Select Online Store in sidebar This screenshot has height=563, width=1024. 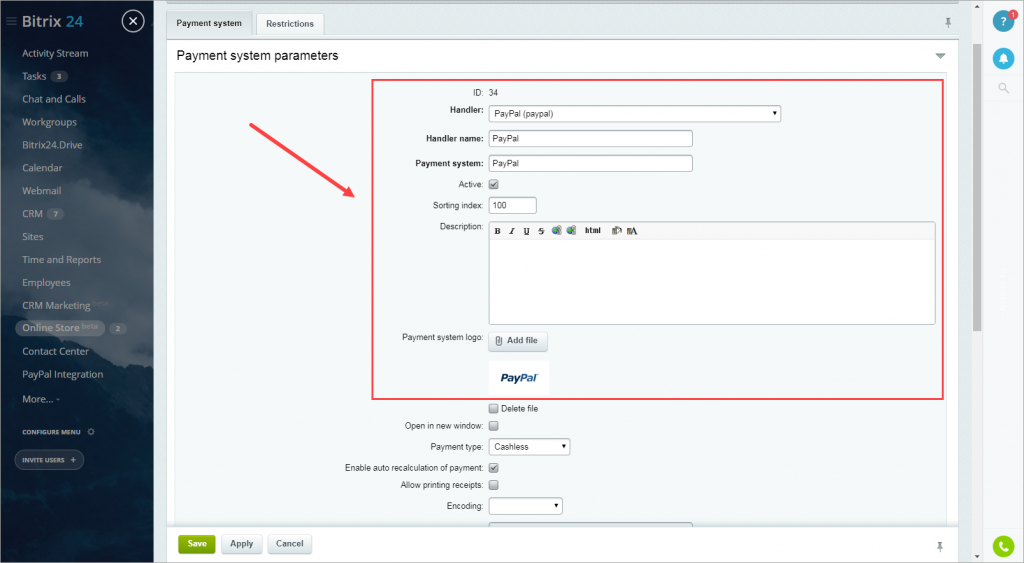tap(60, 328)
